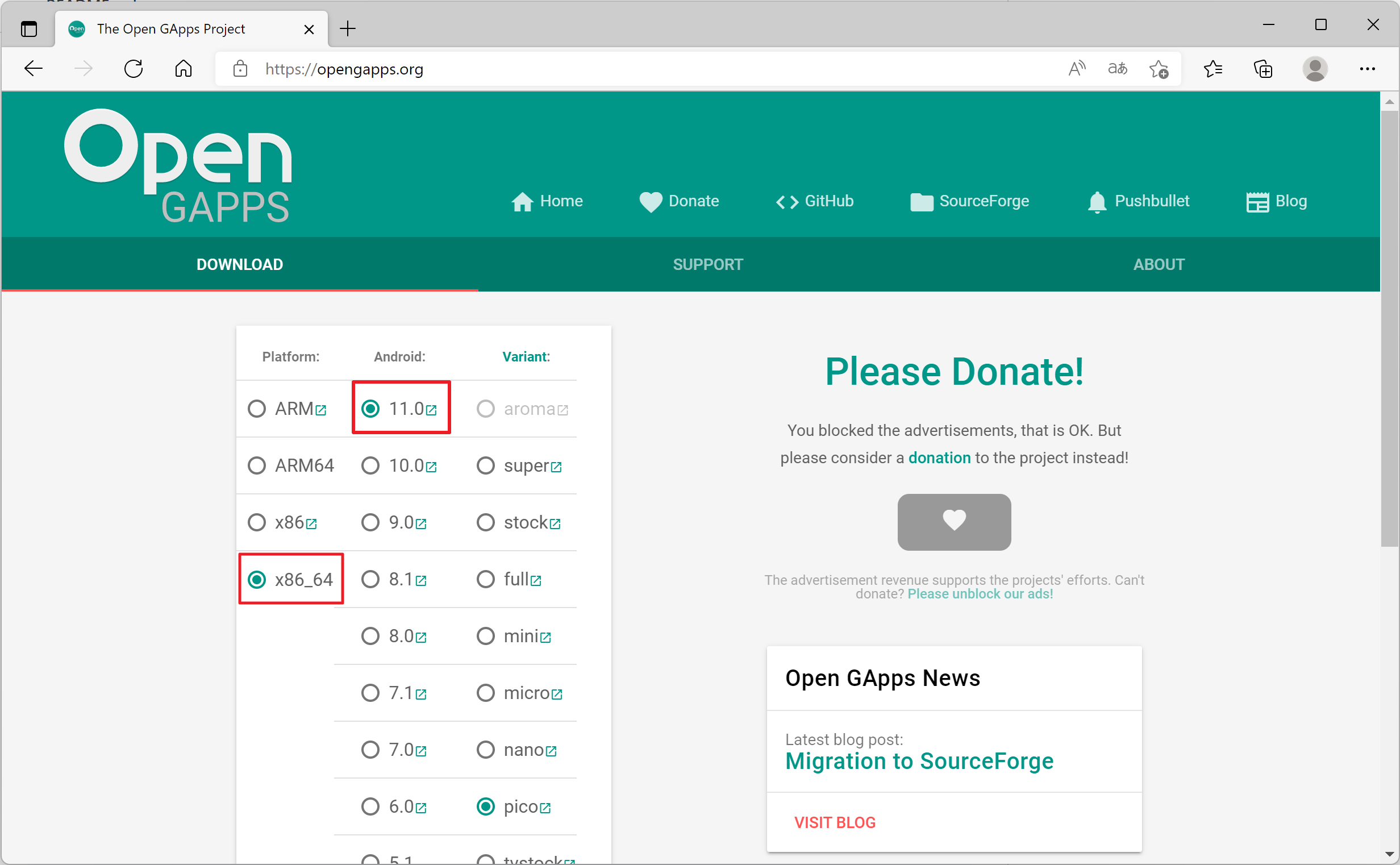The height and width of the screenshot is (865, 1400).
Task: Open the Favorites list icon
Action: tap(1212, 69)
